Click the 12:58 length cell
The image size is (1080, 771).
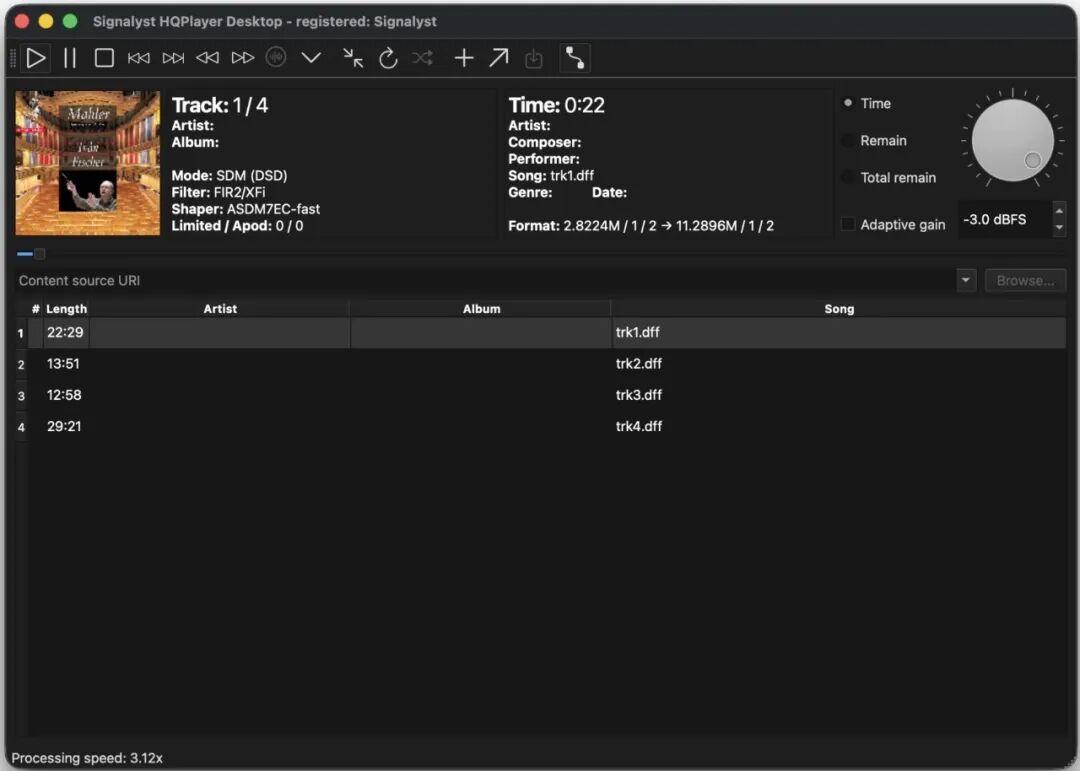tap(64, 395)
